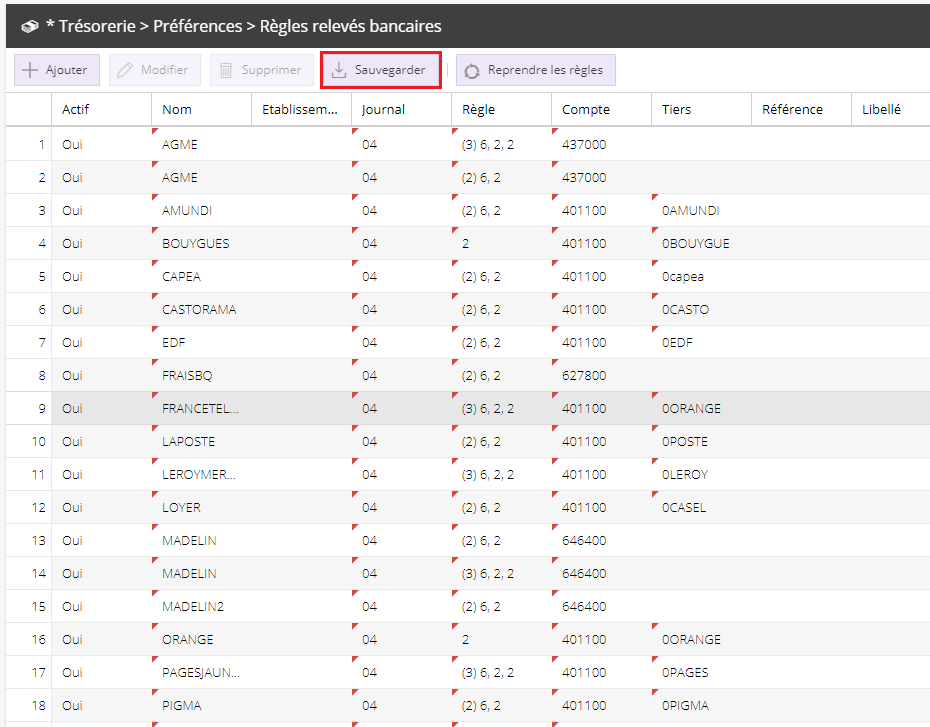Click the 0CASTO tiers cell

(702, 310)
